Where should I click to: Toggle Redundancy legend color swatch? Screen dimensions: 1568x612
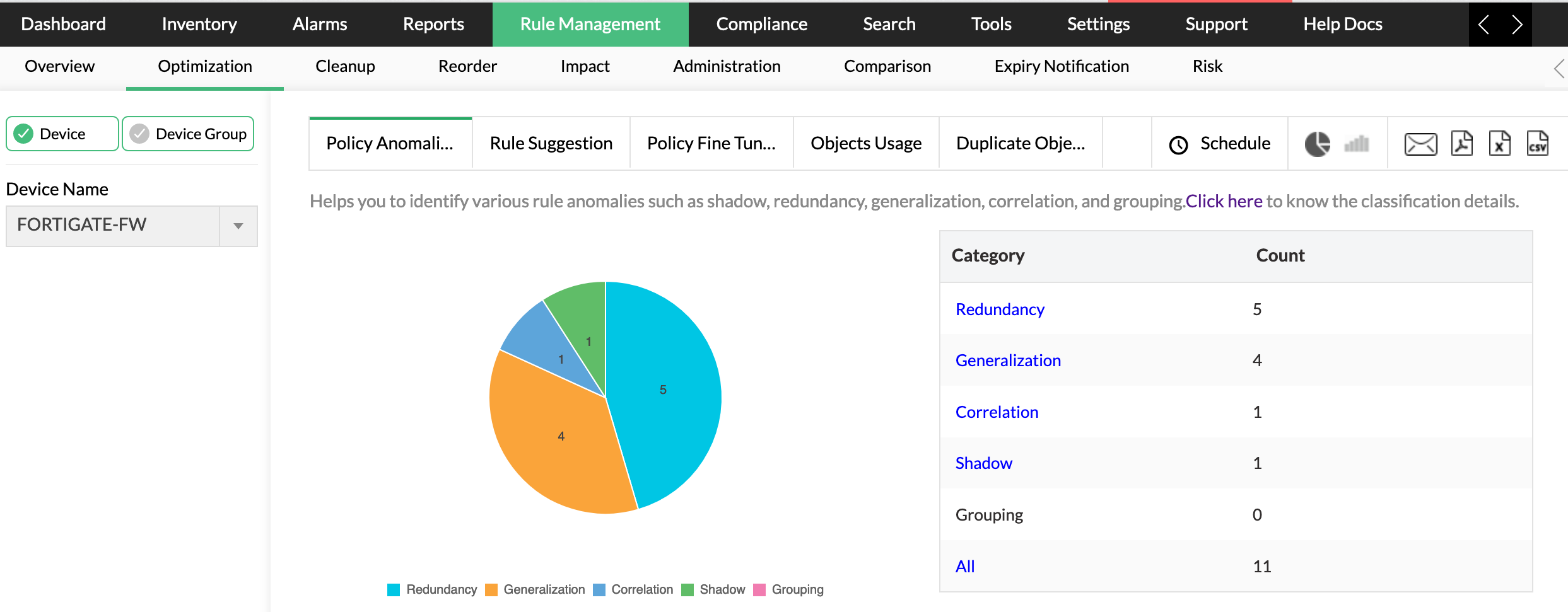point(394,589)
